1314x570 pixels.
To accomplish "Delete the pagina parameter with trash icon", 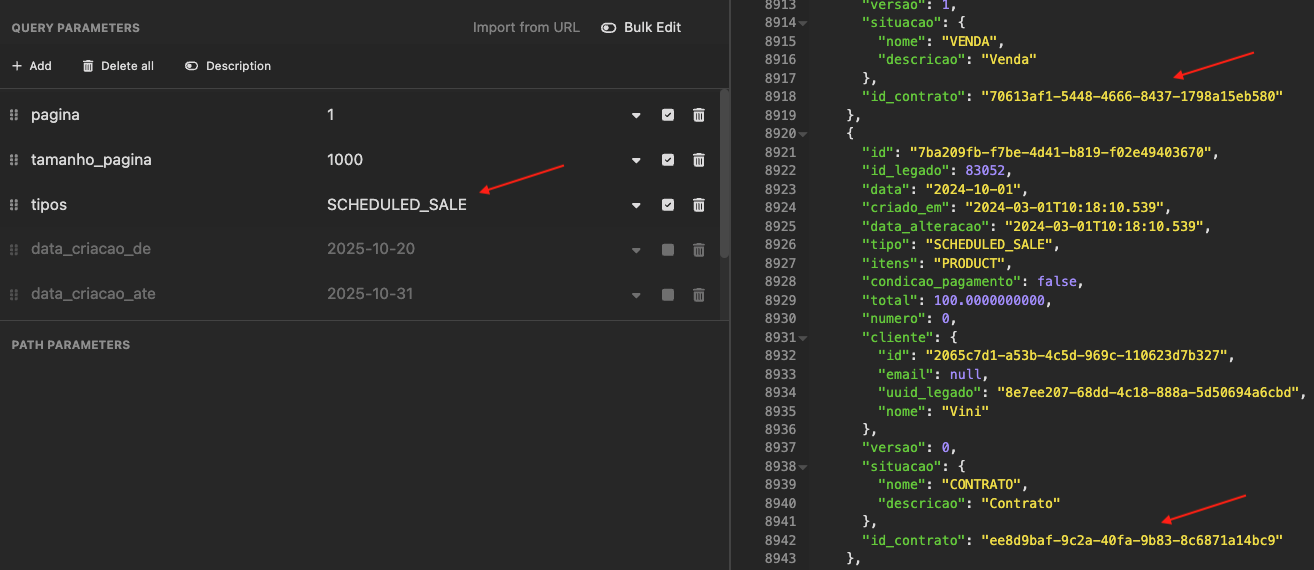I will click(698, 115).
